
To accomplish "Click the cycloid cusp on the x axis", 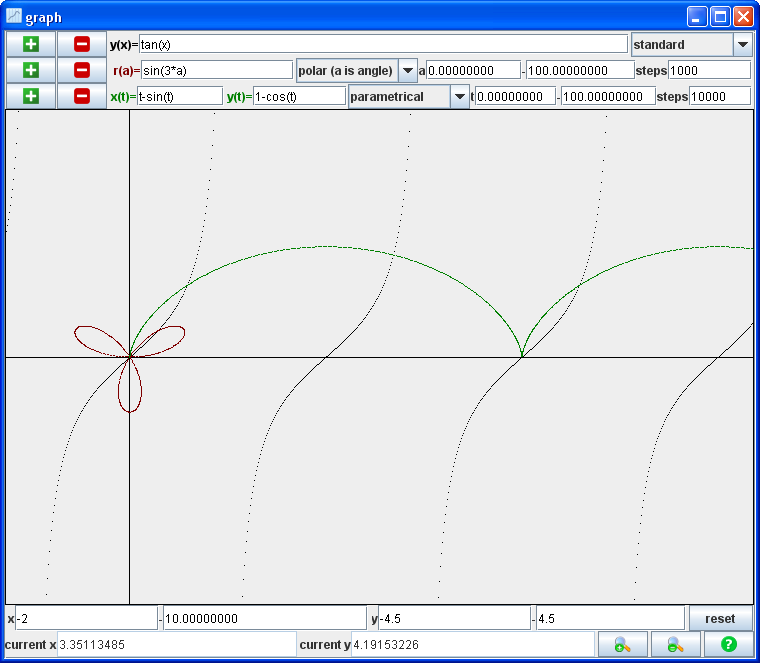I will (522, 357).
